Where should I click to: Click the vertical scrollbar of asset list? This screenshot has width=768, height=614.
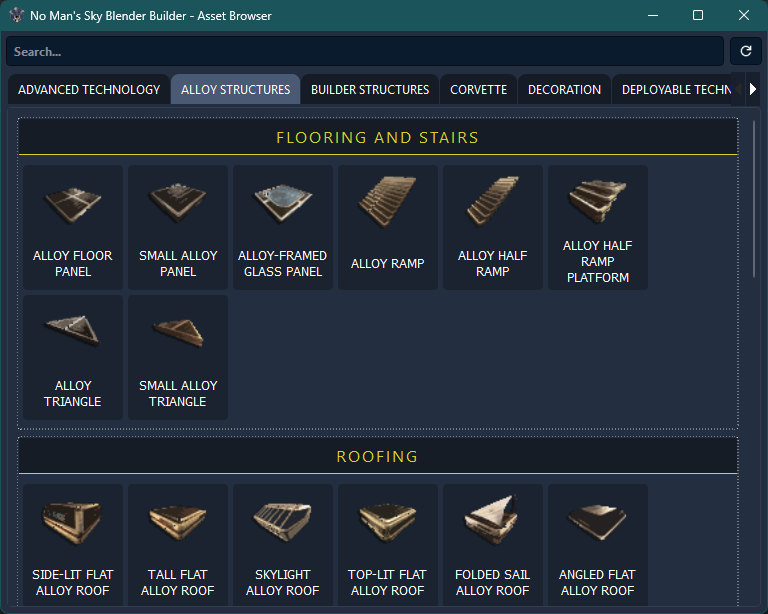coord(754,199)
